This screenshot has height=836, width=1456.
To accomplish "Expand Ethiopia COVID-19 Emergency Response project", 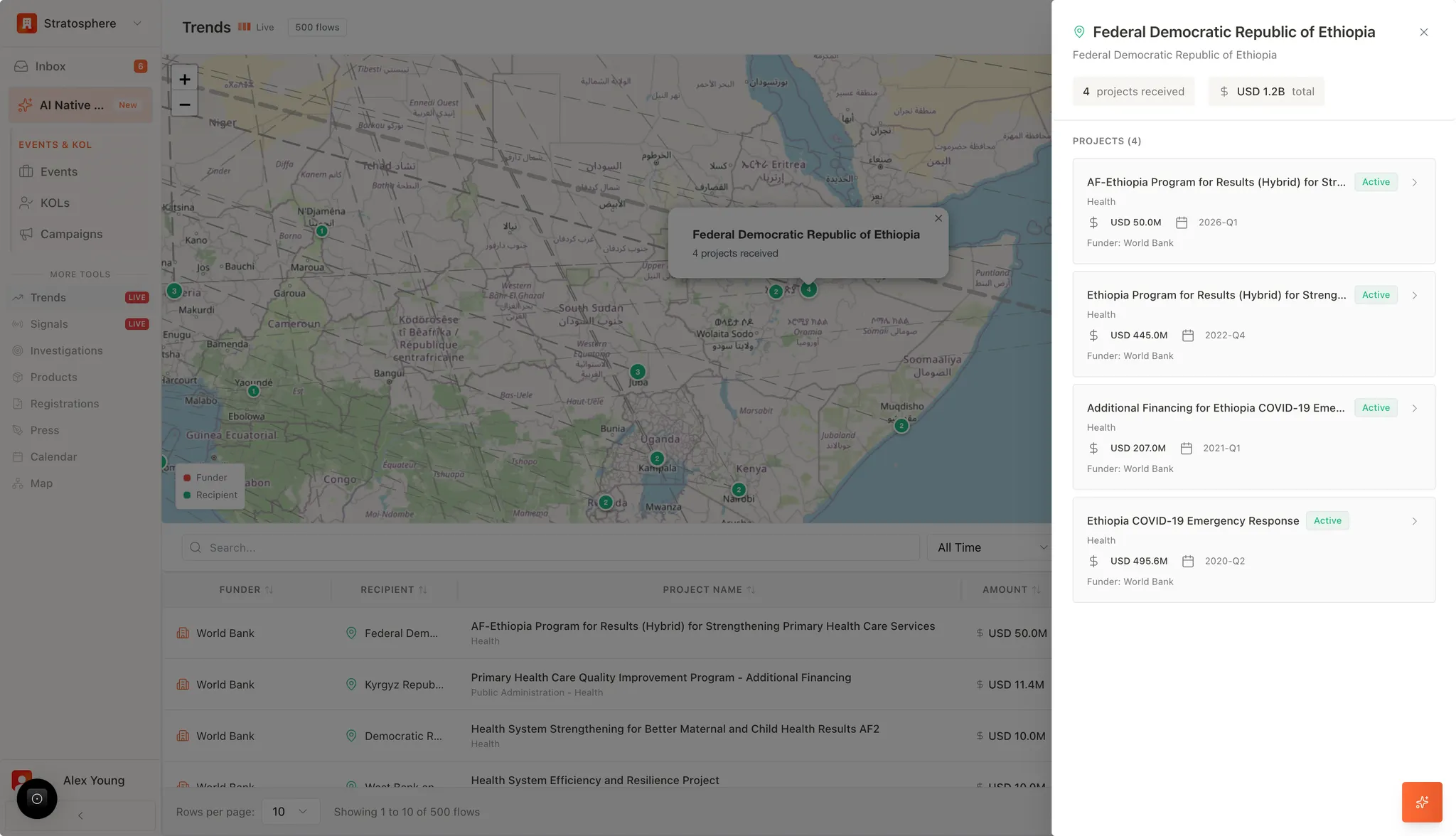I will point(1414,521).
